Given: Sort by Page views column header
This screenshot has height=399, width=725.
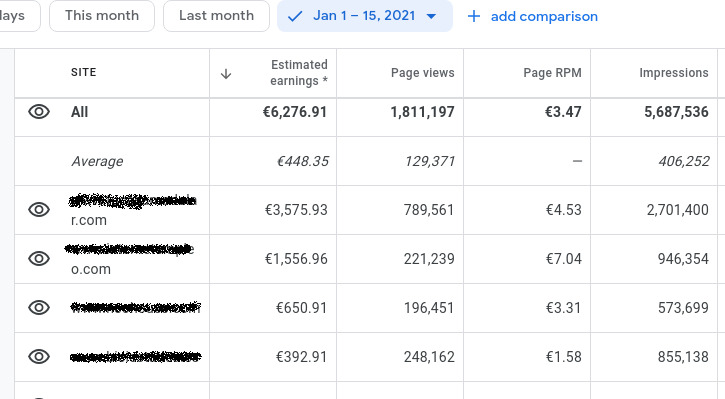Looking at the screenshot, I should [423, 73].
